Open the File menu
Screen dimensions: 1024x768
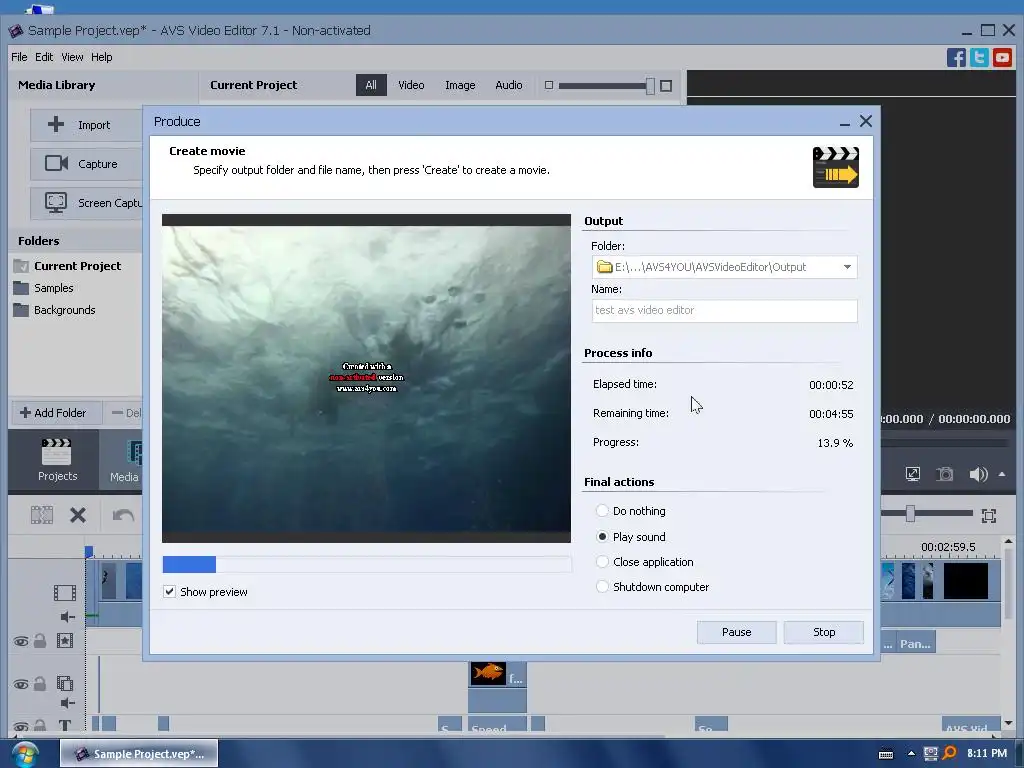tap(19, 57)
